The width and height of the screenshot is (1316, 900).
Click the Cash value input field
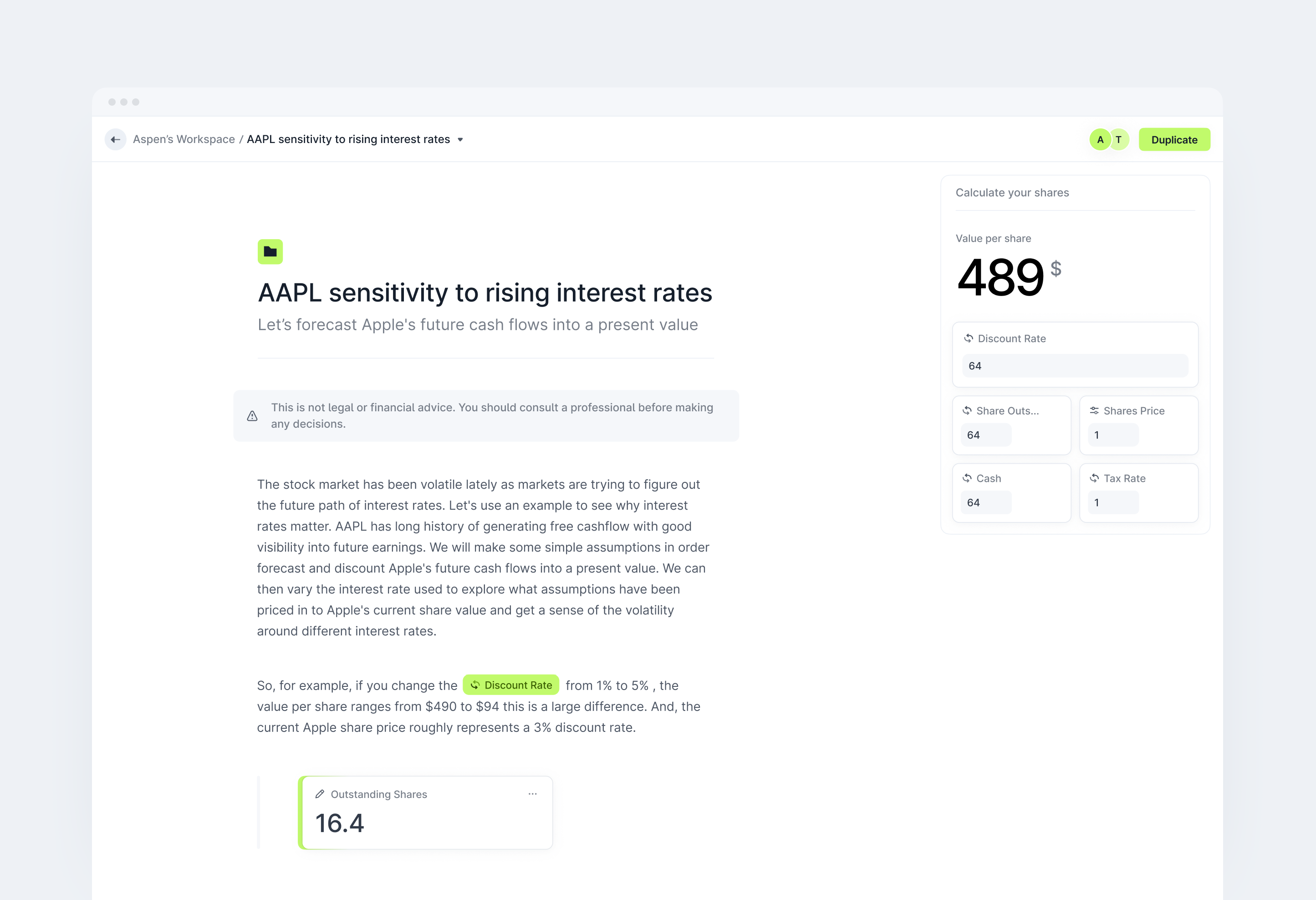(x=986, y=502)
